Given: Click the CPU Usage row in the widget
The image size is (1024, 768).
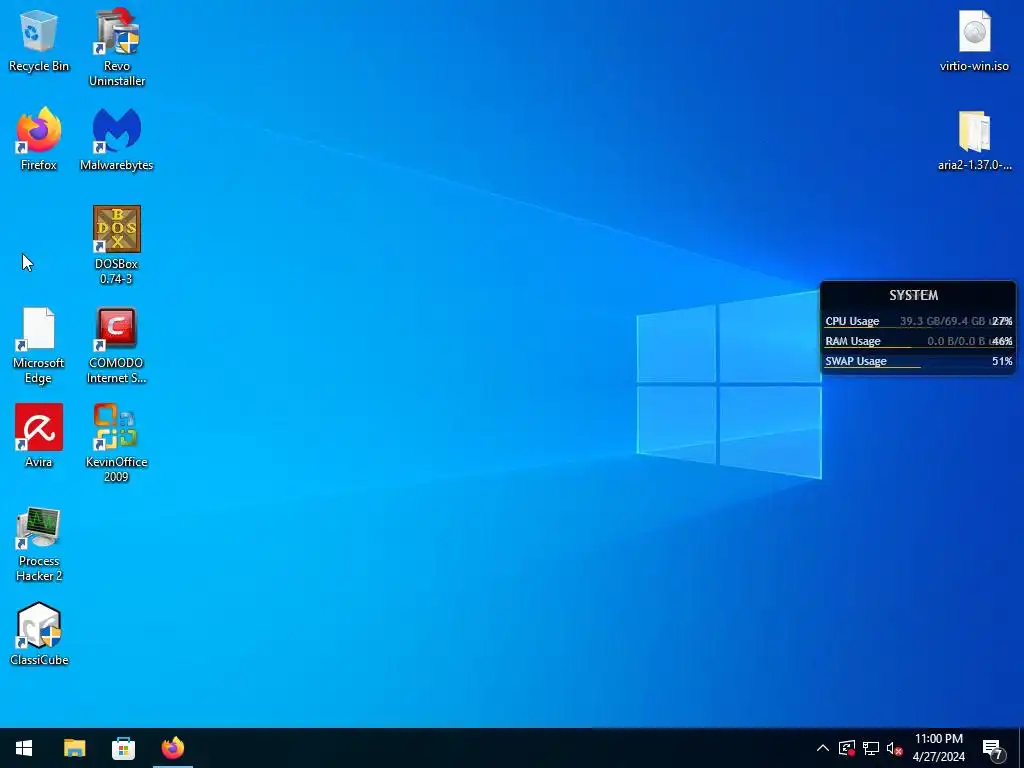Looking at the screenshot, I should point(918,321).
